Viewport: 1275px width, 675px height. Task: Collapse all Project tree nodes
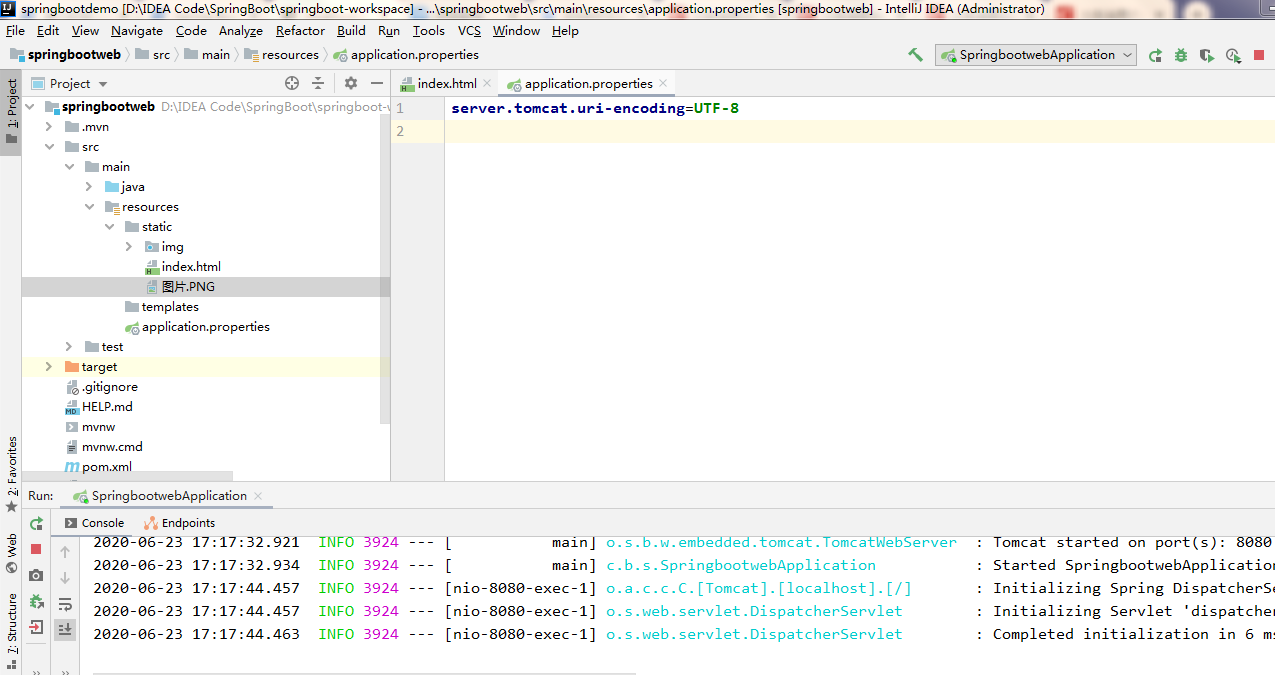point(318,83)
